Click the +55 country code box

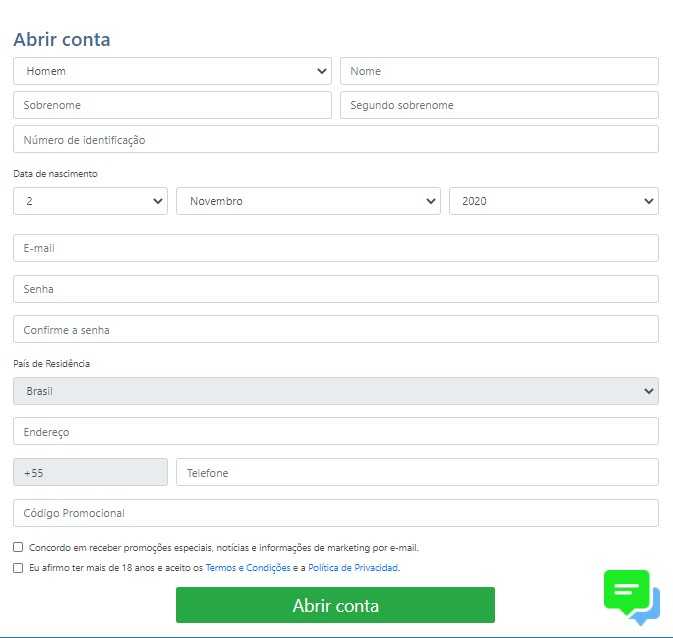point(91,472)
